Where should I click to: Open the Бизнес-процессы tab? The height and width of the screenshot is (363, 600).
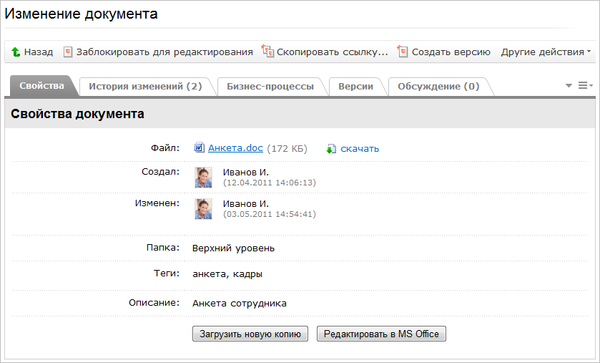(270, 86)
